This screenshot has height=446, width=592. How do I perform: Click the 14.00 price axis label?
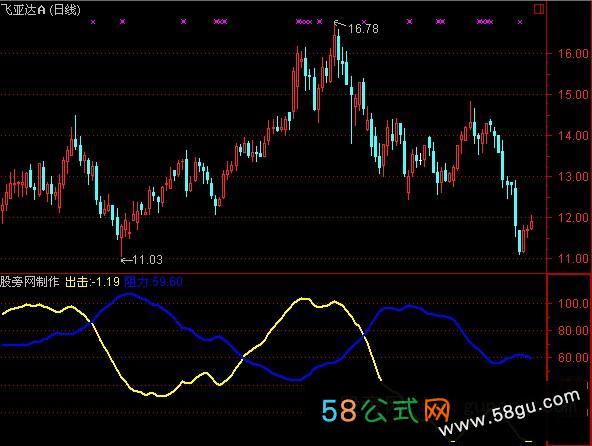coord(573,136)
